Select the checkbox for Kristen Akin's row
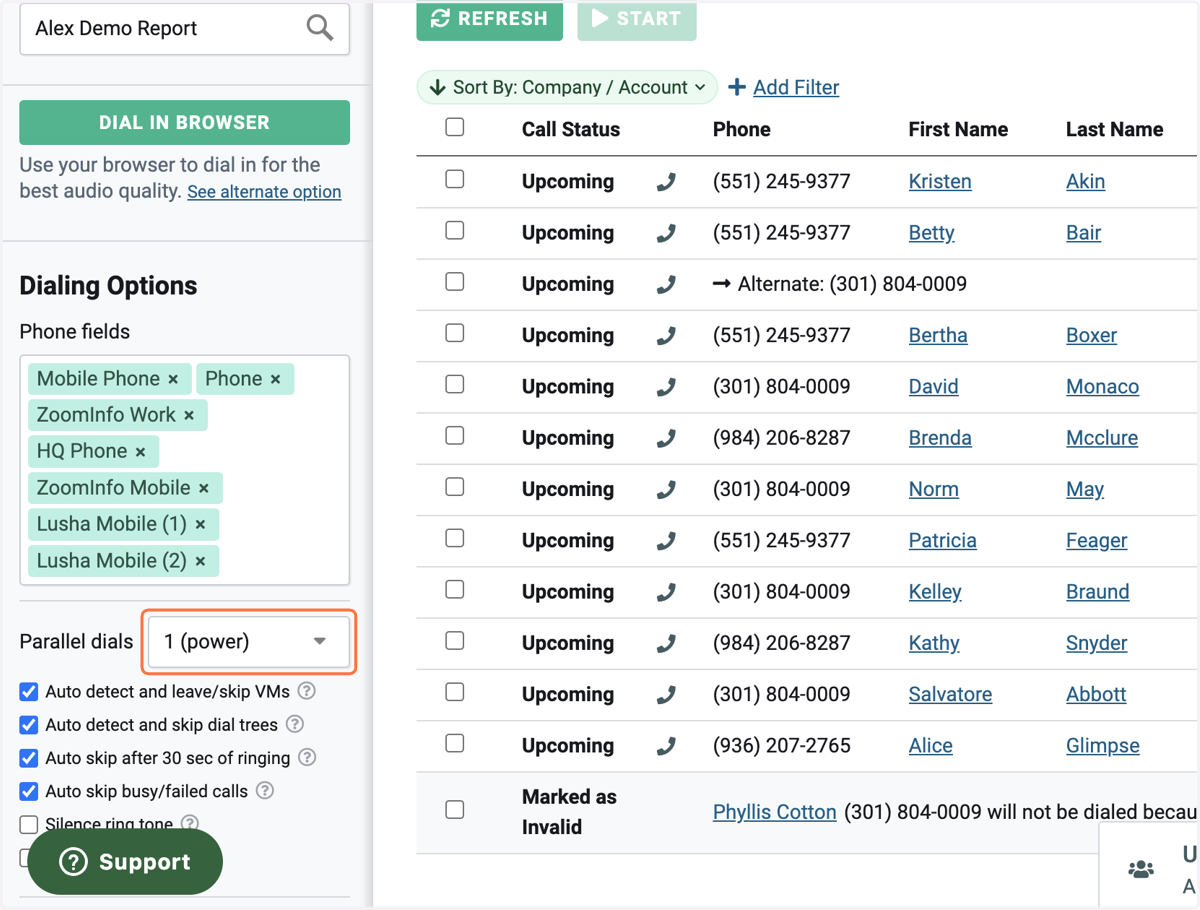 455,179
